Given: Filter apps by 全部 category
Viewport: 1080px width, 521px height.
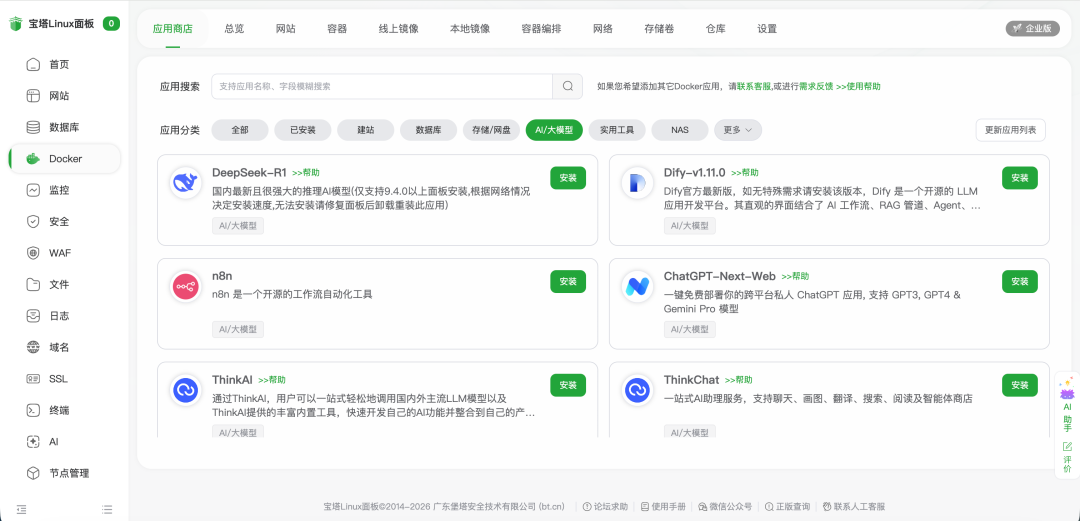Looking at the screenshot, I should click(240, 130).
